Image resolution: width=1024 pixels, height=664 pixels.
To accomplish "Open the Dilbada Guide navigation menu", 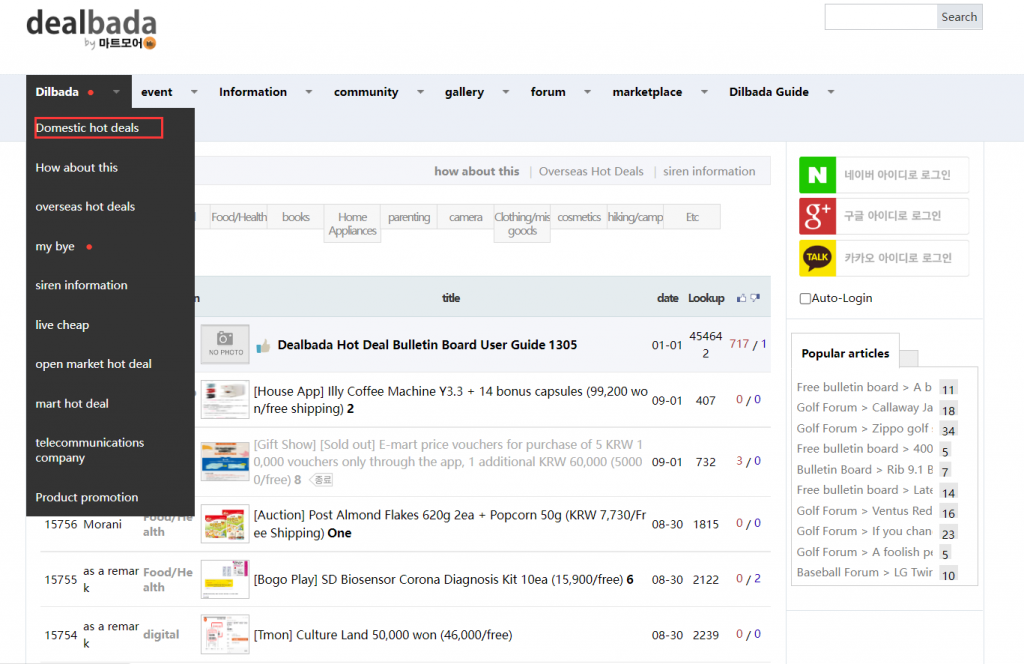I will 769,92.
